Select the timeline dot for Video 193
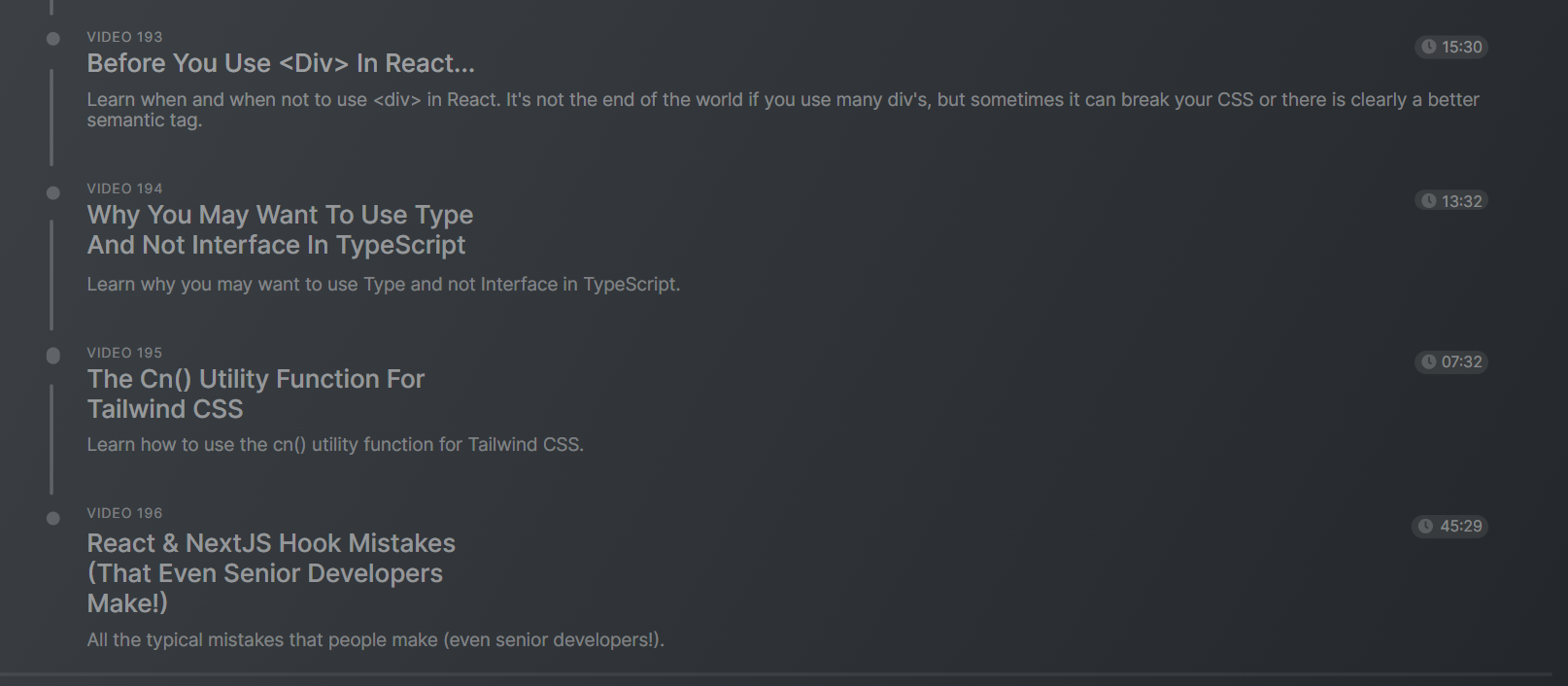The image size is (1568, 686). (53, 39)
